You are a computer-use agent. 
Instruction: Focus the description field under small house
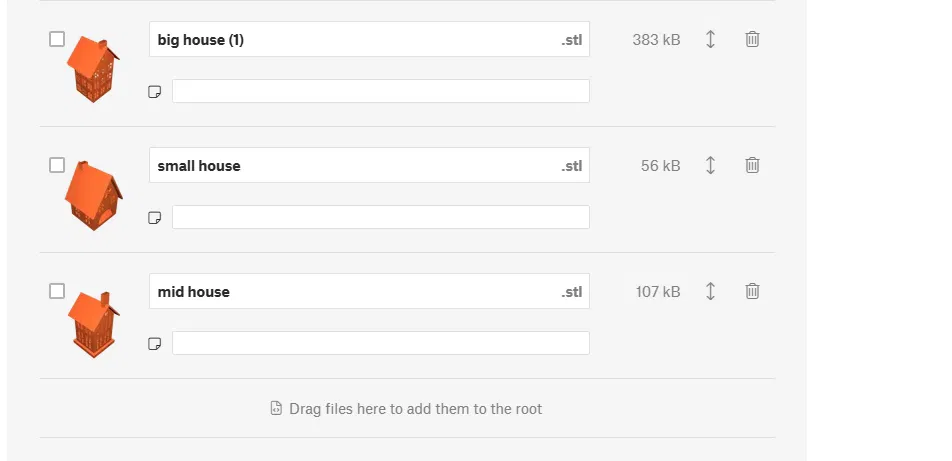point(380,217)
